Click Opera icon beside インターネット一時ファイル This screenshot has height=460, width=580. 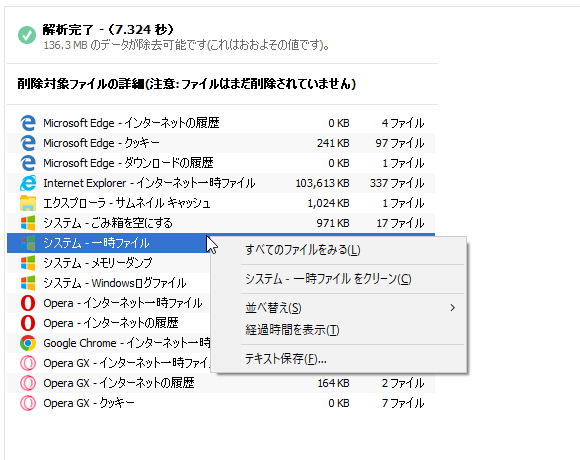28,303
